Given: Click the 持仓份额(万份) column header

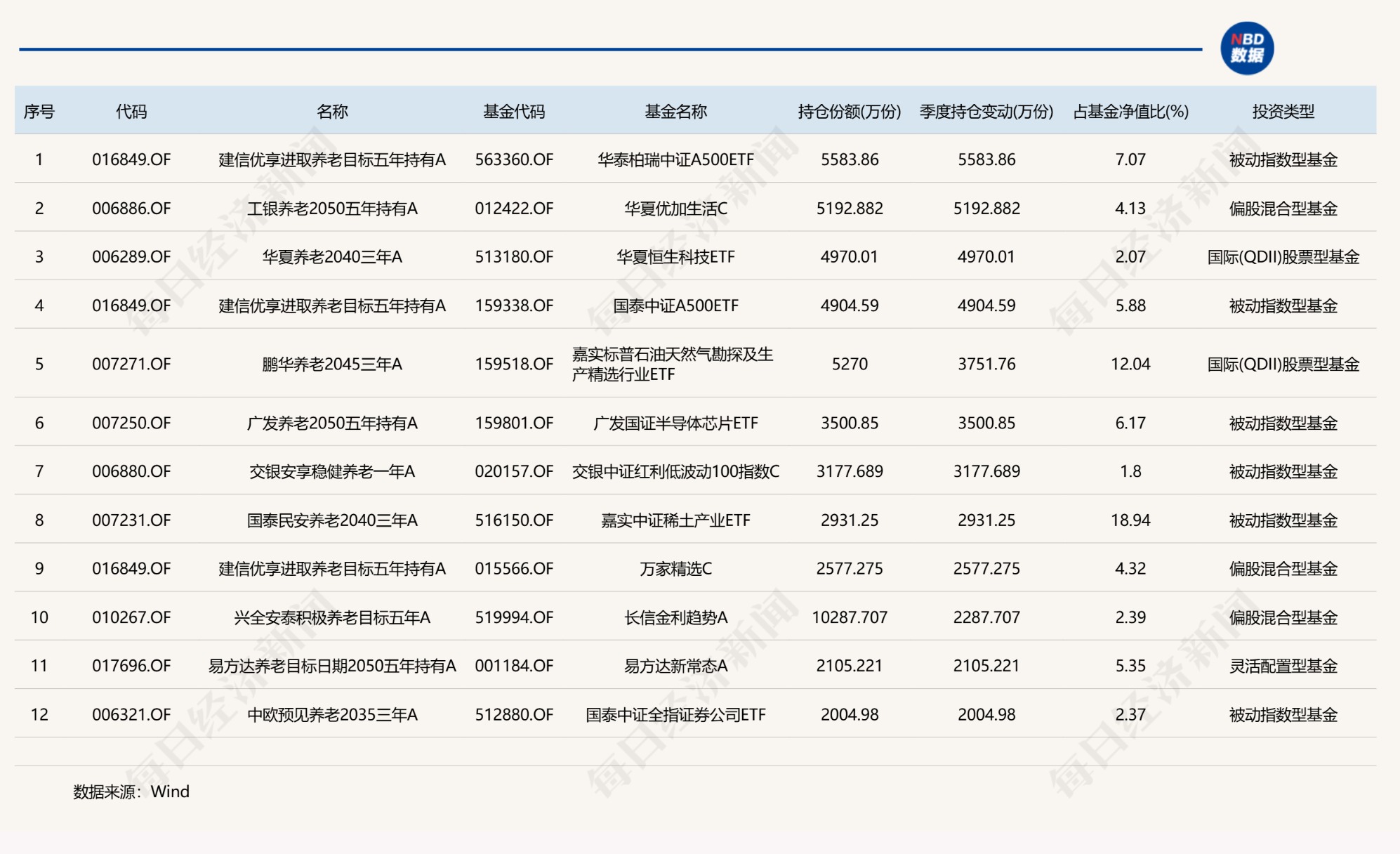Looking at the screenshot, I should [x=850, y=112].
